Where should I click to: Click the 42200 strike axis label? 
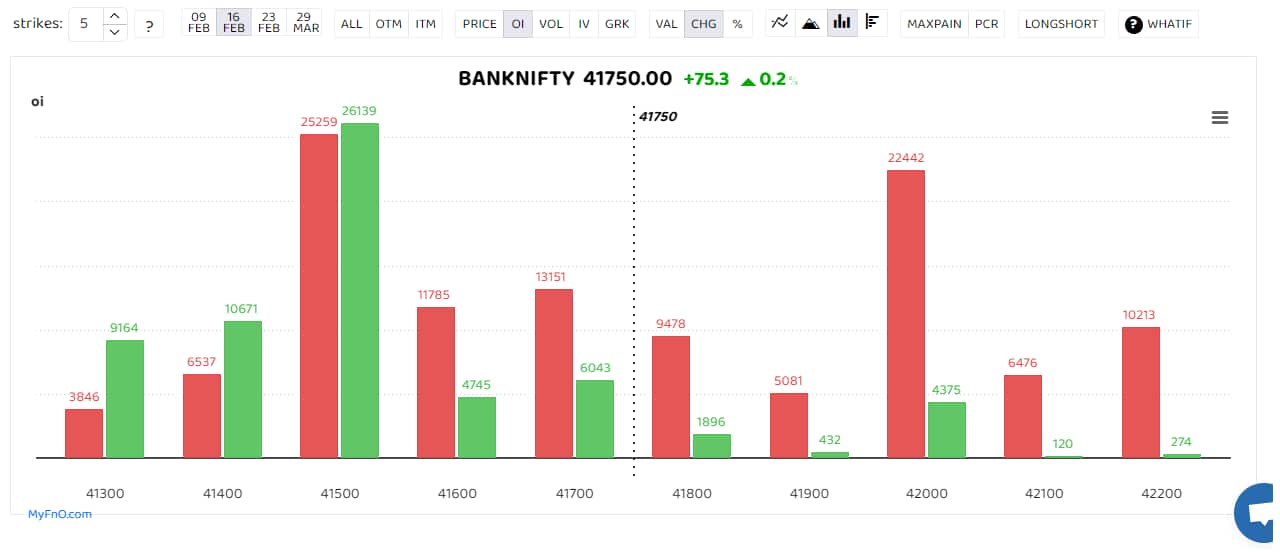pos(1162,493)
